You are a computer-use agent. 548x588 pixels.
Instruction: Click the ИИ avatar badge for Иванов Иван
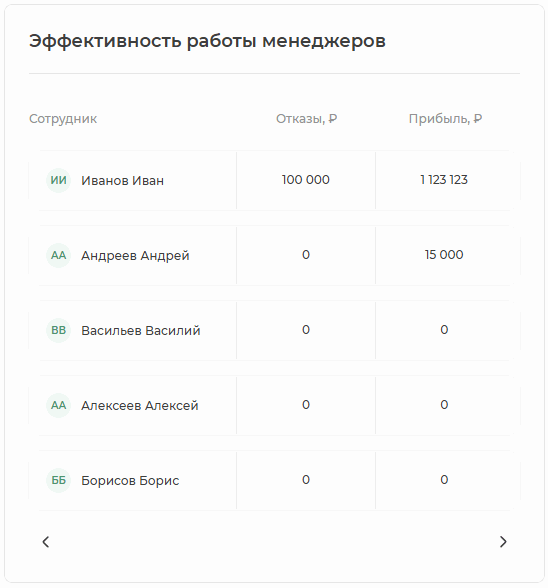click(58, 180)
